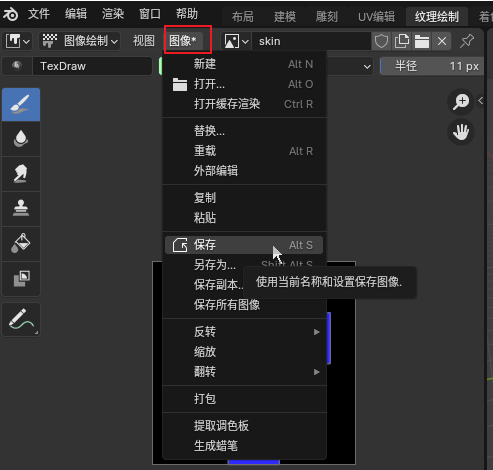Choose 打开... from the image menu

(244, 84)
